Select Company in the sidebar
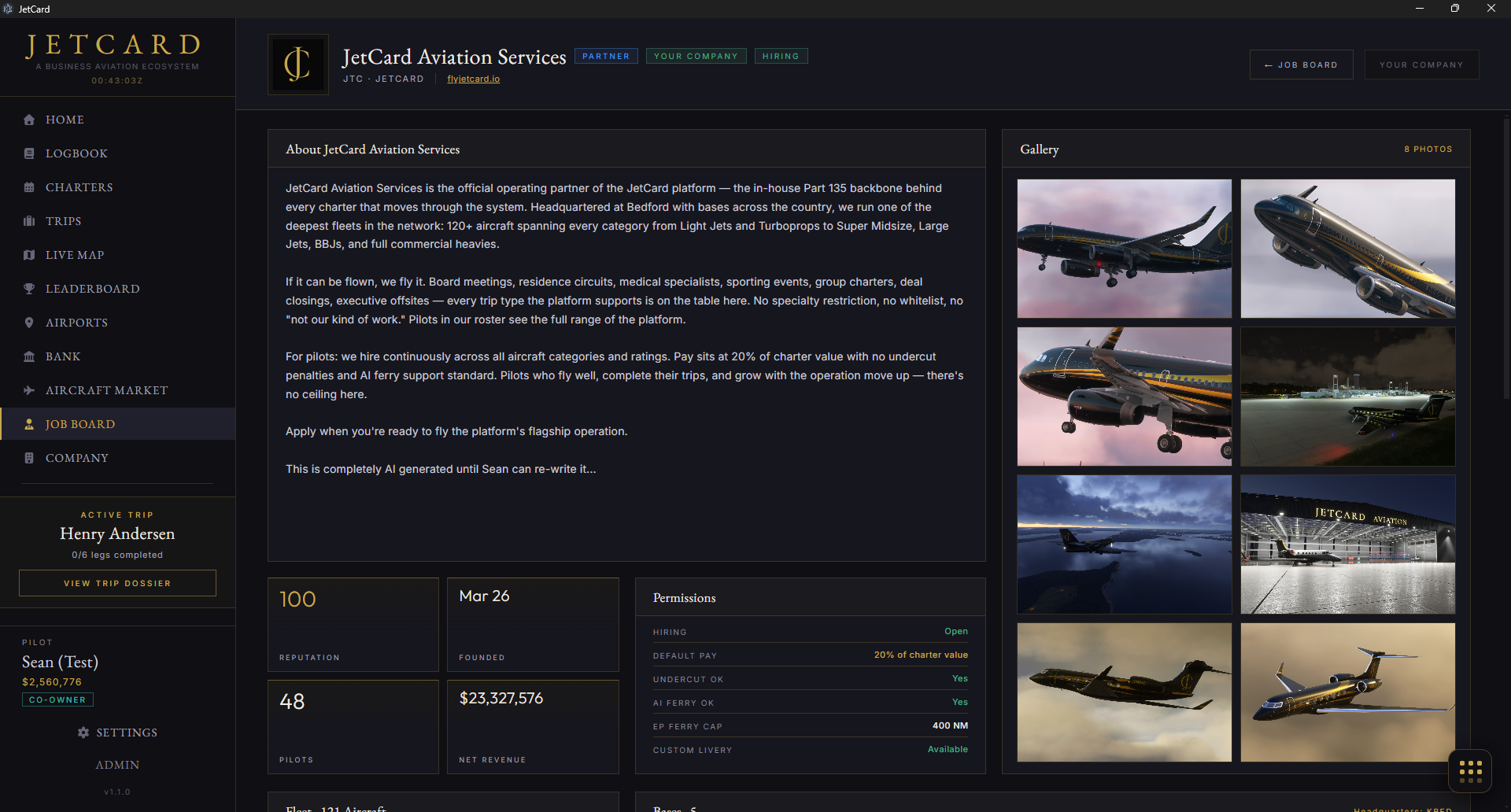 tap(117, 458)
